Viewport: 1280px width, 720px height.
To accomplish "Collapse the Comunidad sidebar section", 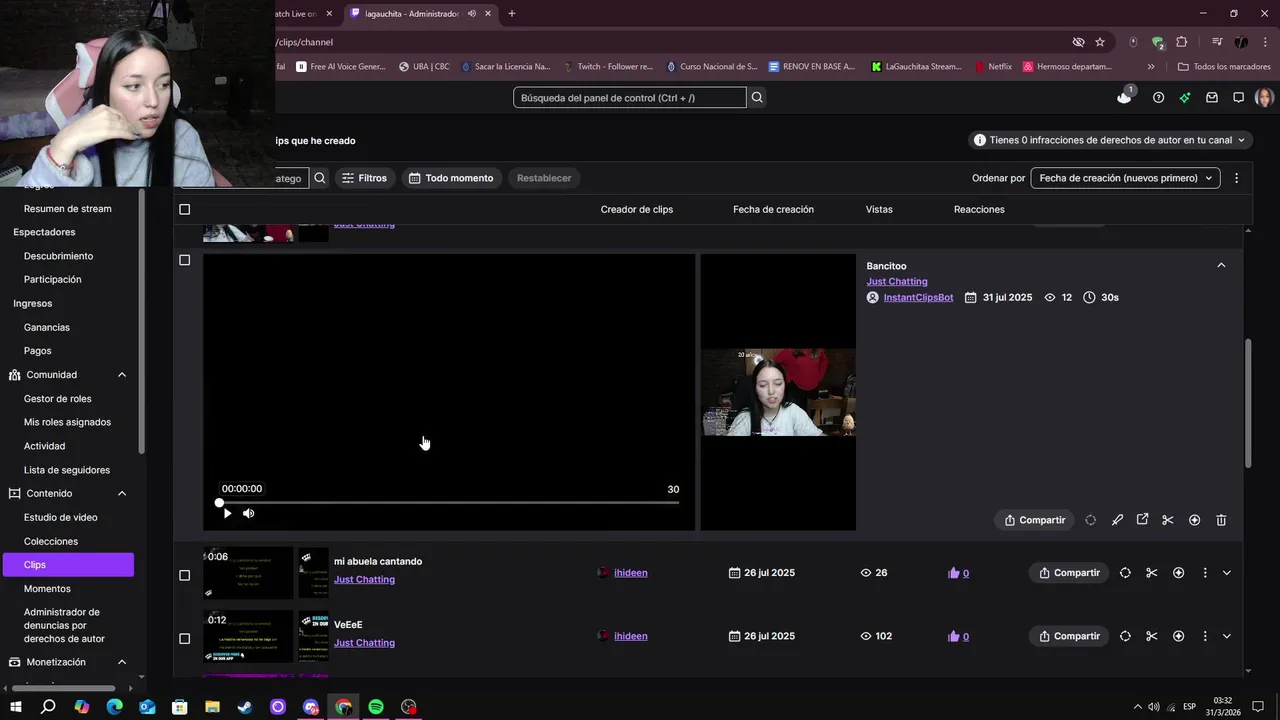I will point(122,375).
